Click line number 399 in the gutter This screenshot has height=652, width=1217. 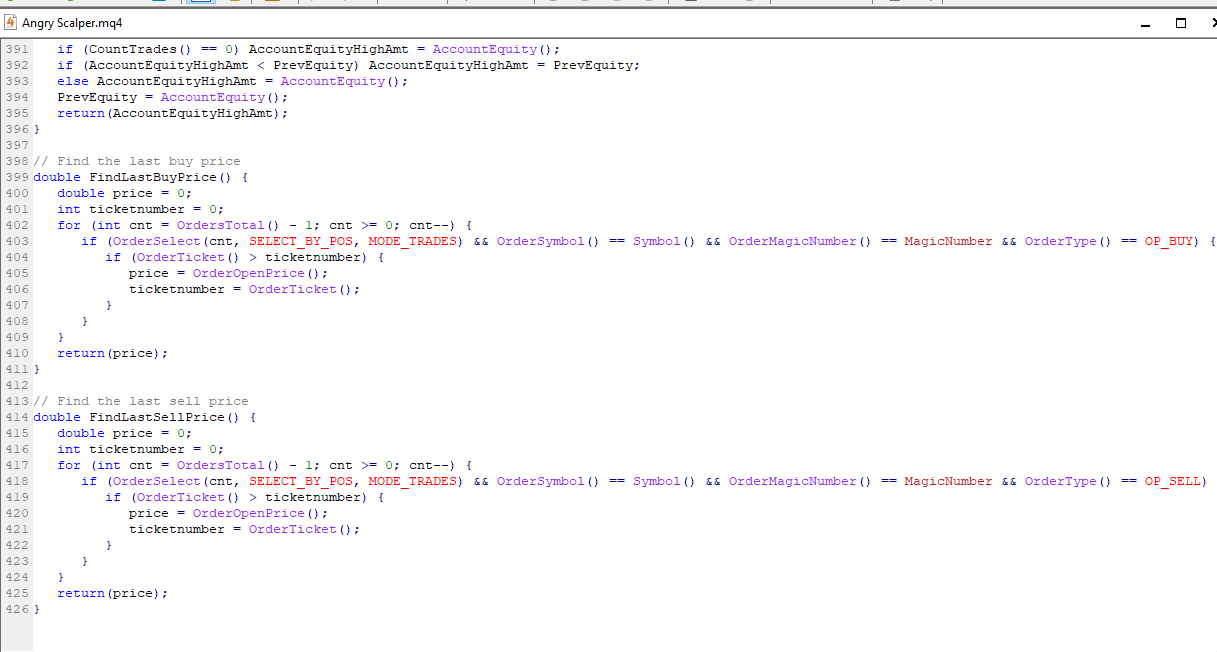click(x=16, y=177)
